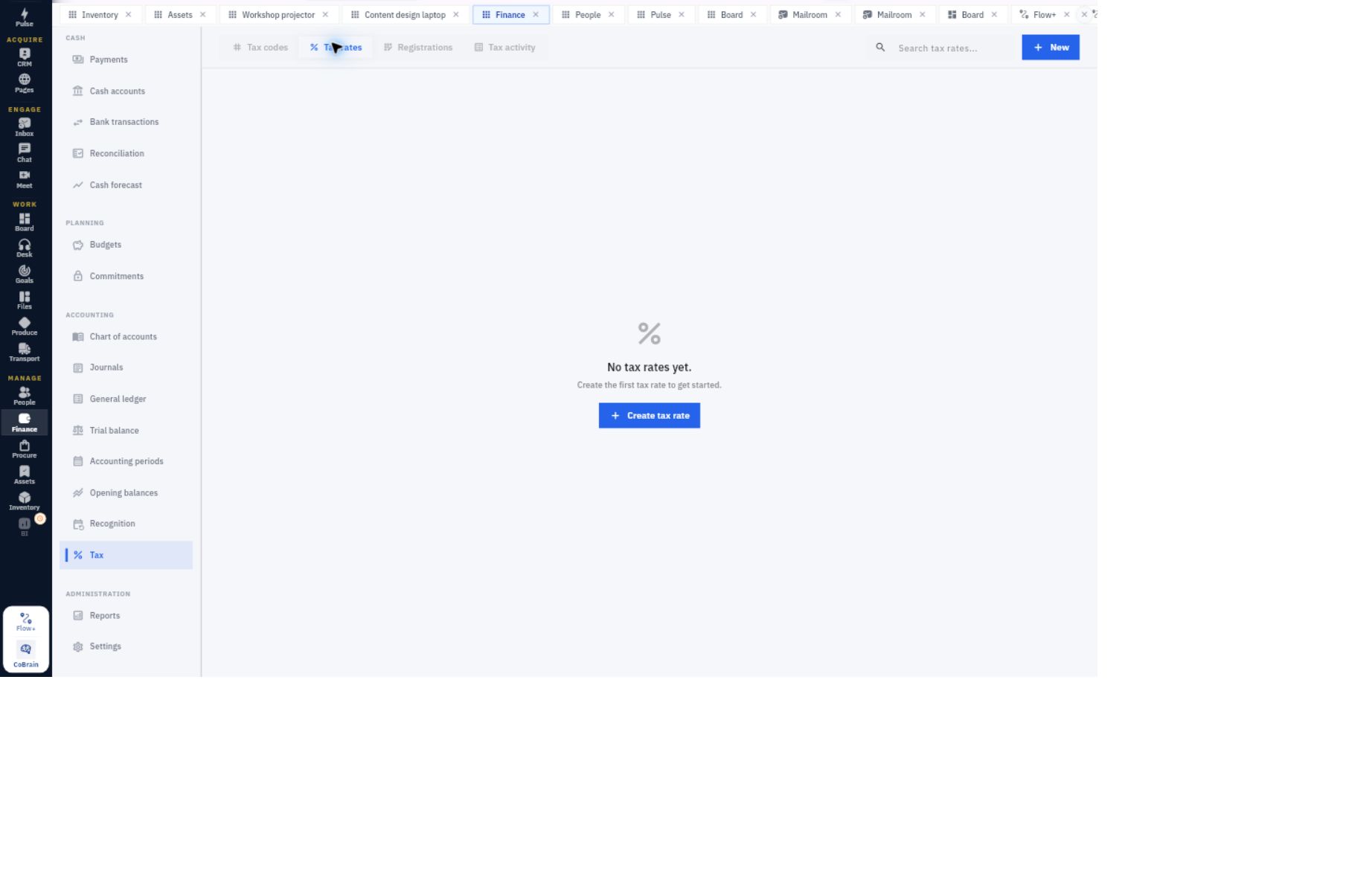1372x880 pixels.
Task: Click the Search tax rates field
Action: point(941,48)
